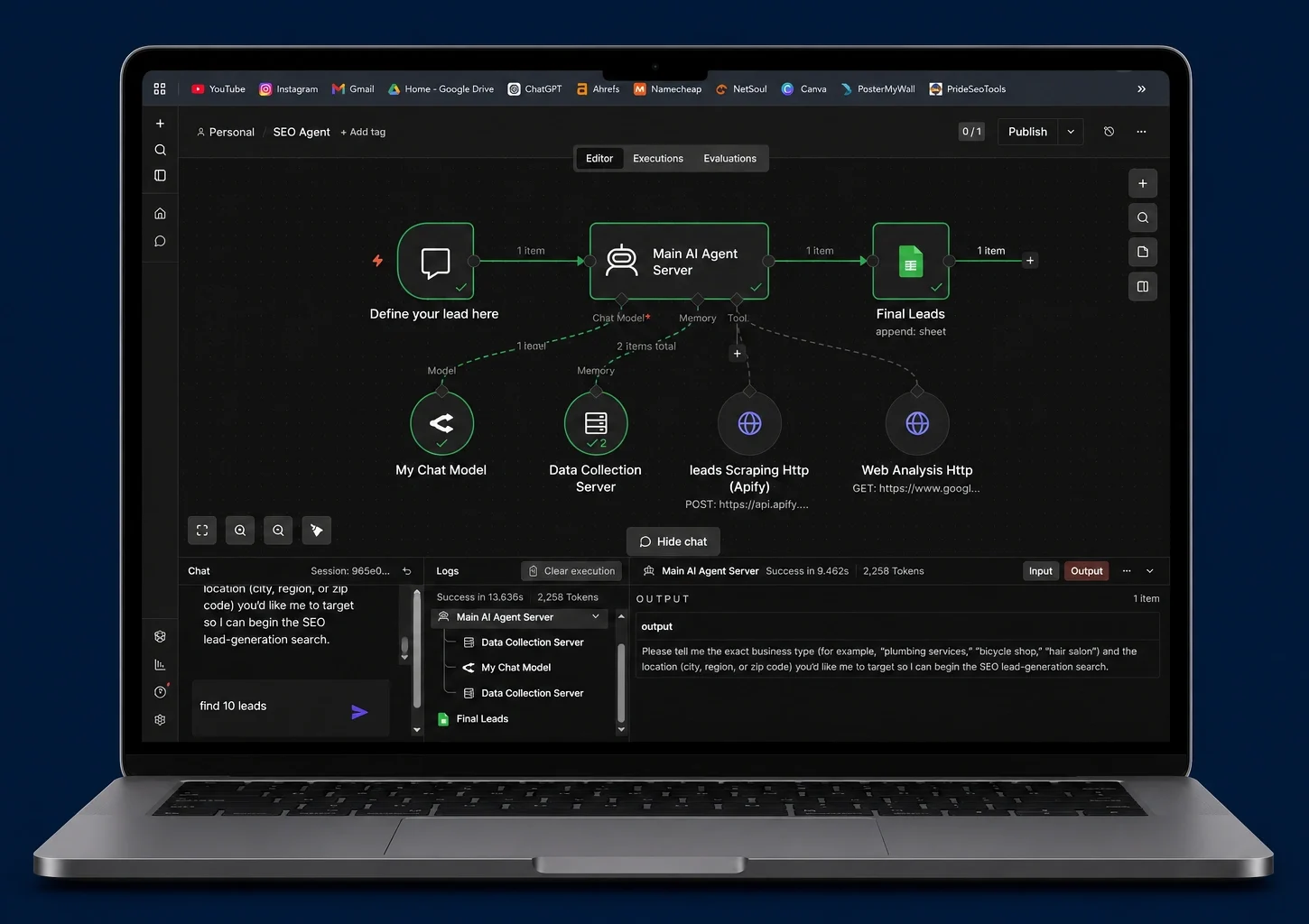This screenshot has height=924, width=1309.
Task: Click the tidy up workflow broom button
Action: coord(317,531)
